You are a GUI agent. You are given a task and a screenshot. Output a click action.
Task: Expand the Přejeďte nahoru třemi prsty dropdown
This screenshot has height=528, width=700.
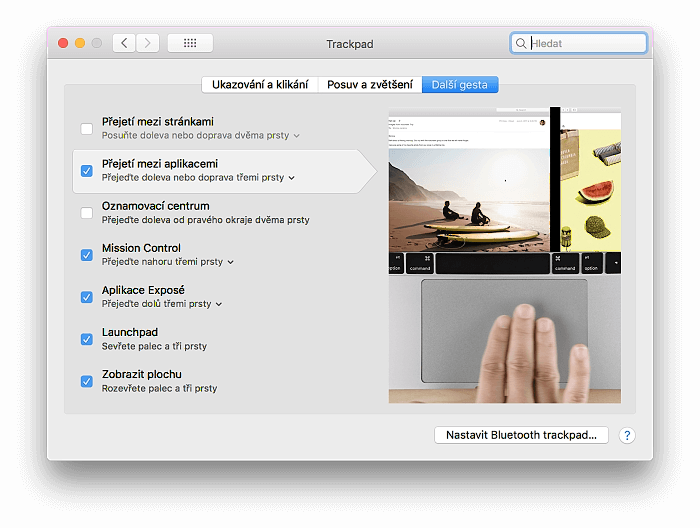coord(167,262)
